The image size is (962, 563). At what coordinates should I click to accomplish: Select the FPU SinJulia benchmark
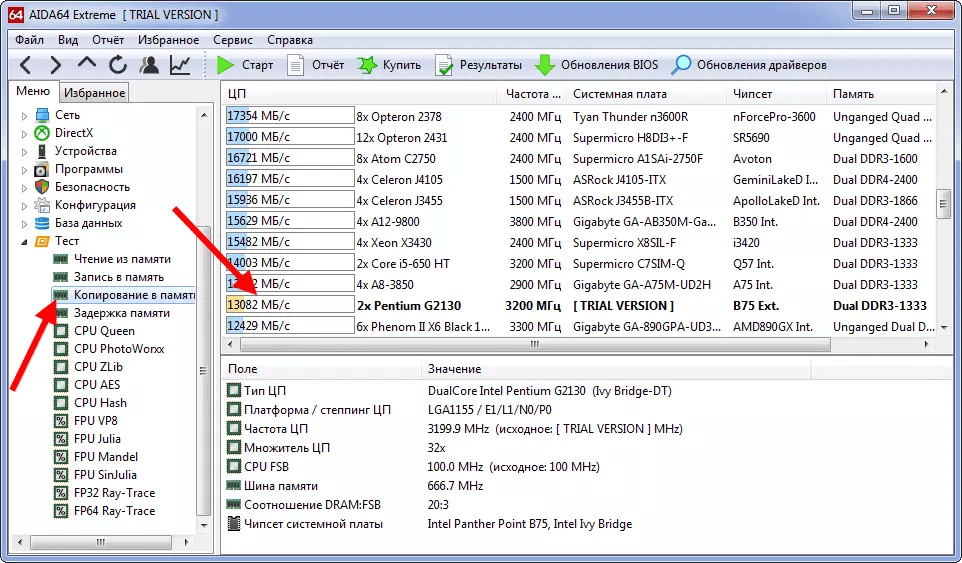[x=105, y=475]
